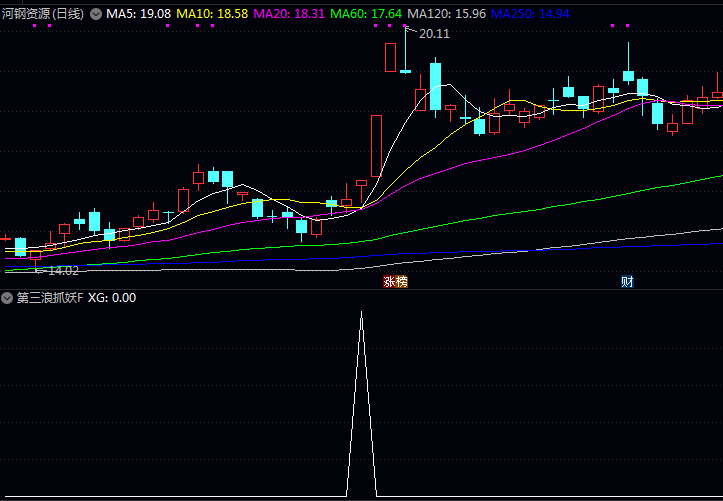Click the 14.02 low price annotation
Screen dimensions: 723x501
coord(62,270)
